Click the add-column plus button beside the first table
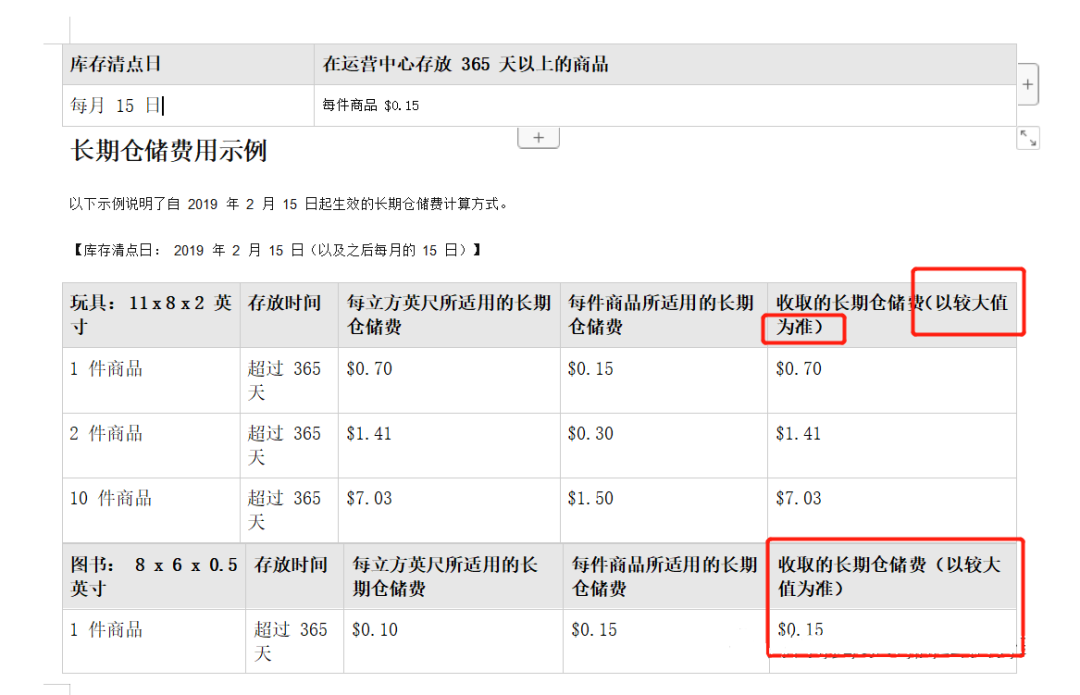The image size is (1080, 695). 1028,84
